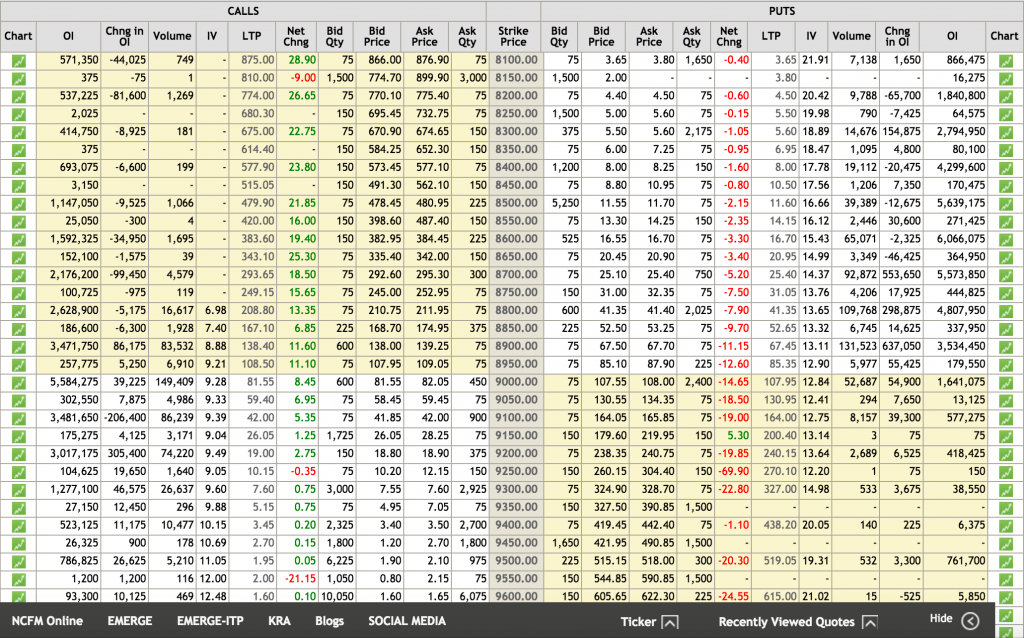Open the chart for the 8100 put
The width and height of the screenshot is (1024, 638).
pos(1006,61)
